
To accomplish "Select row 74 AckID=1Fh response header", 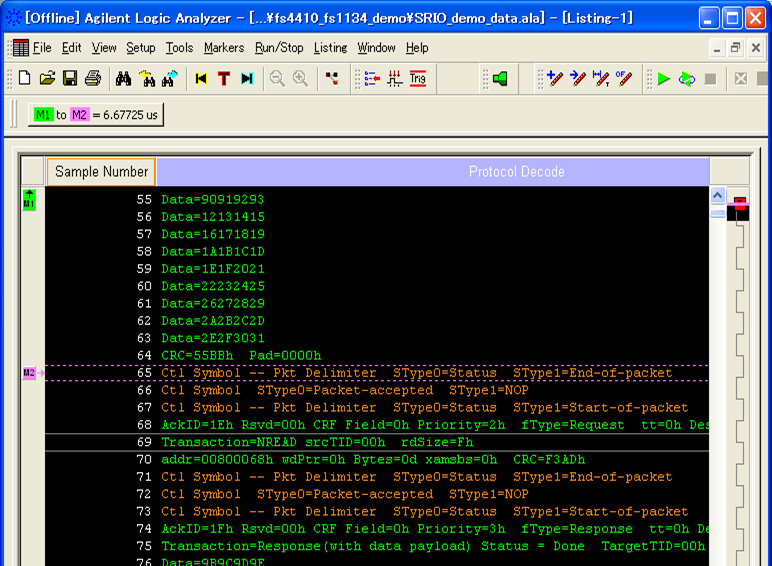I will 377,529.
